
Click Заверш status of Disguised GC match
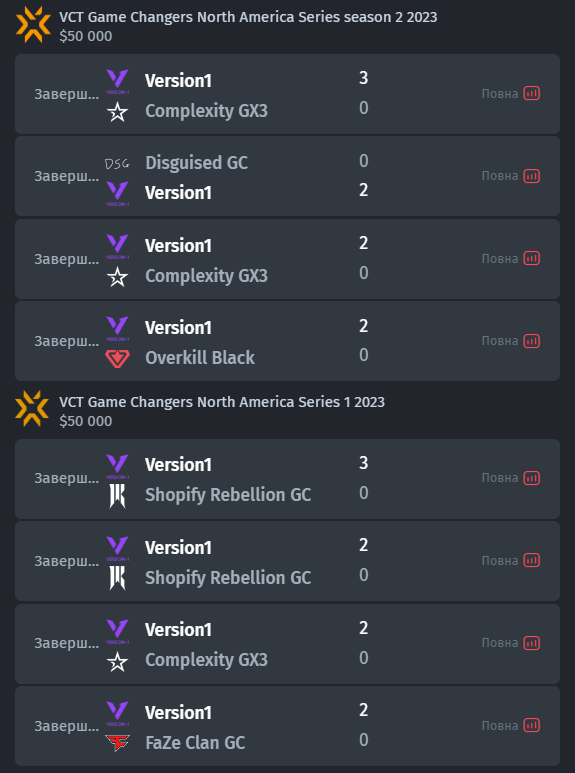pyautogui.click(x=66, y=176)
